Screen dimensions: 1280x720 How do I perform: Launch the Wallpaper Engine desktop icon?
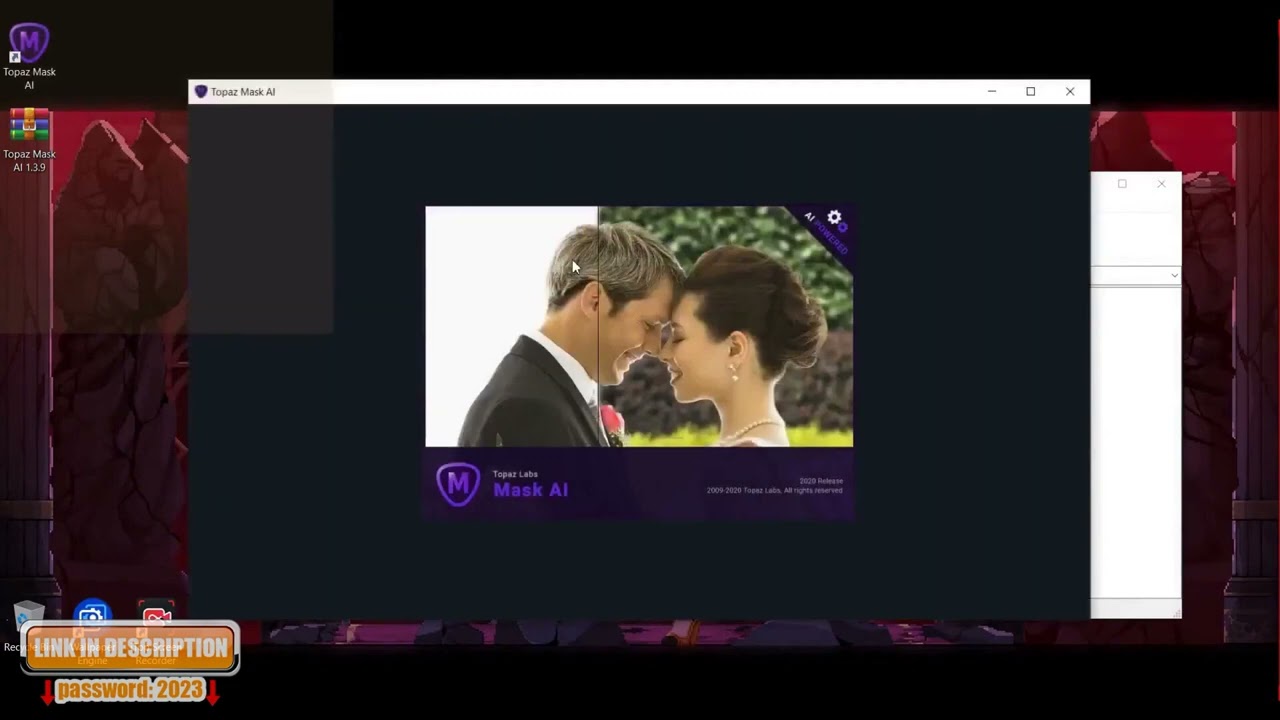click(92, 615)
